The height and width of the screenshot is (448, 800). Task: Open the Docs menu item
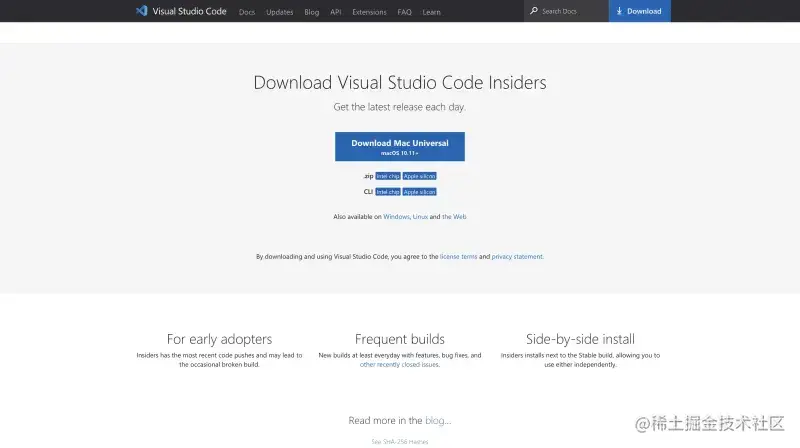pyautogui.click(x=247, y=12)
